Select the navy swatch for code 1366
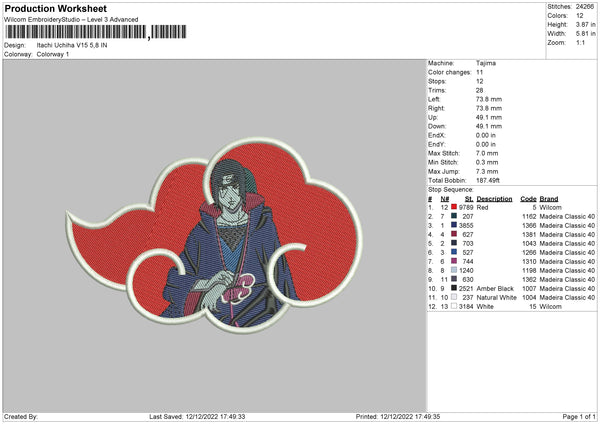This screenshot has height=424, width=600. [454, 225]
